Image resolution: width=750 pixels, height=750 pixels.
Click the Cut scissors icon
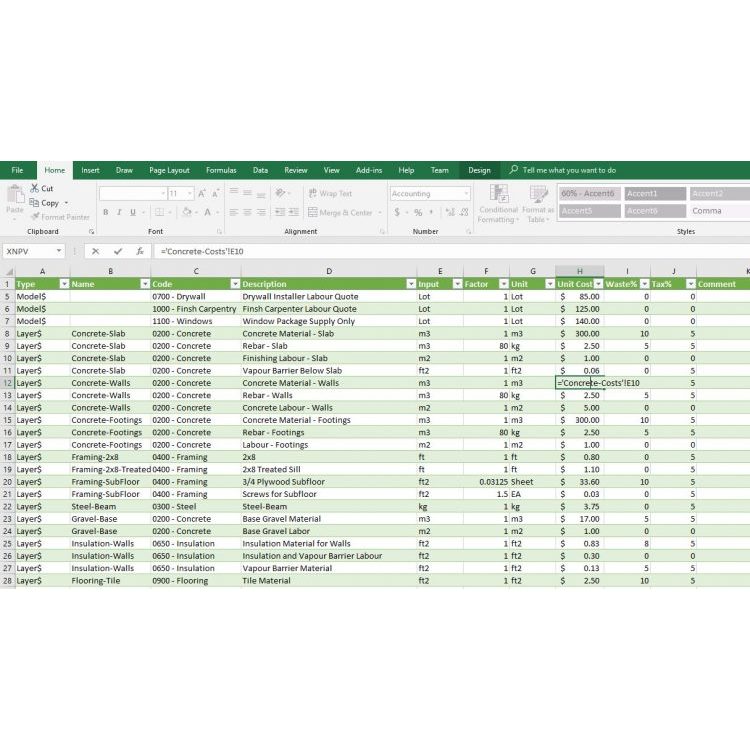[x=34, y=188]
